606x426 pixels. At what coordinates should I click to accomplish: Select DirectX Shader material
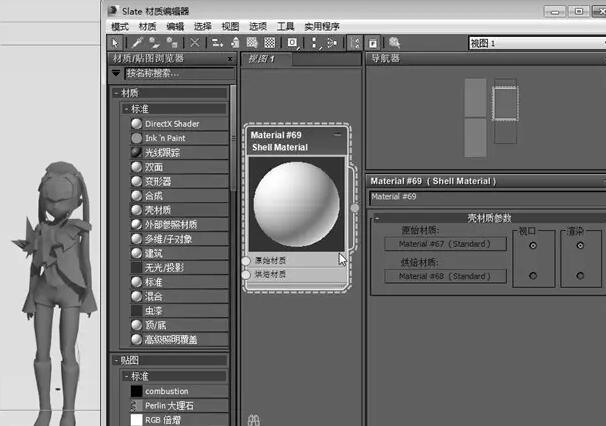click(x=179, y=124)
